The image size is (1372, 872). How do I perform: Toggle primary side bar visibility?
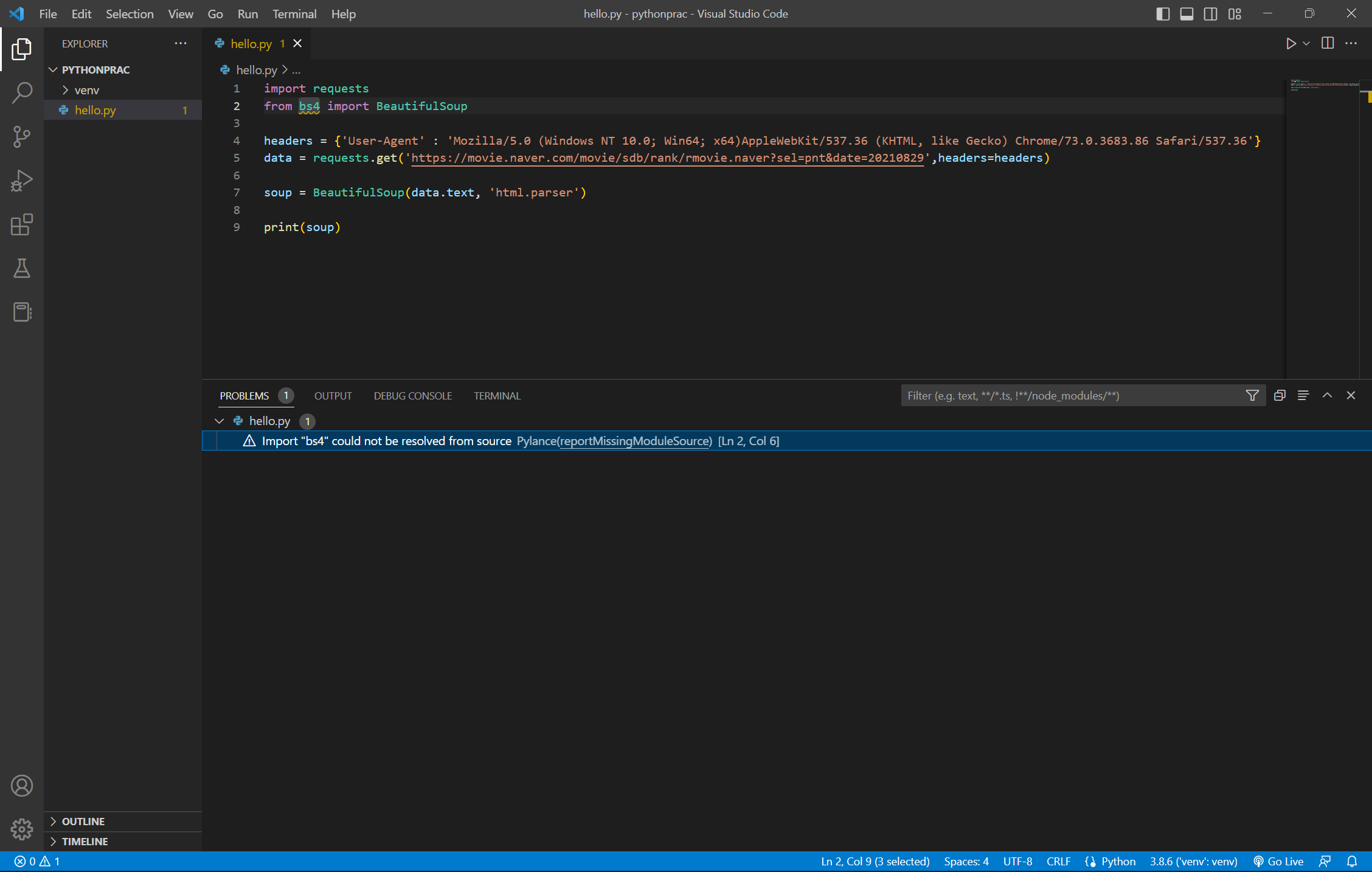pos(1163,14)
